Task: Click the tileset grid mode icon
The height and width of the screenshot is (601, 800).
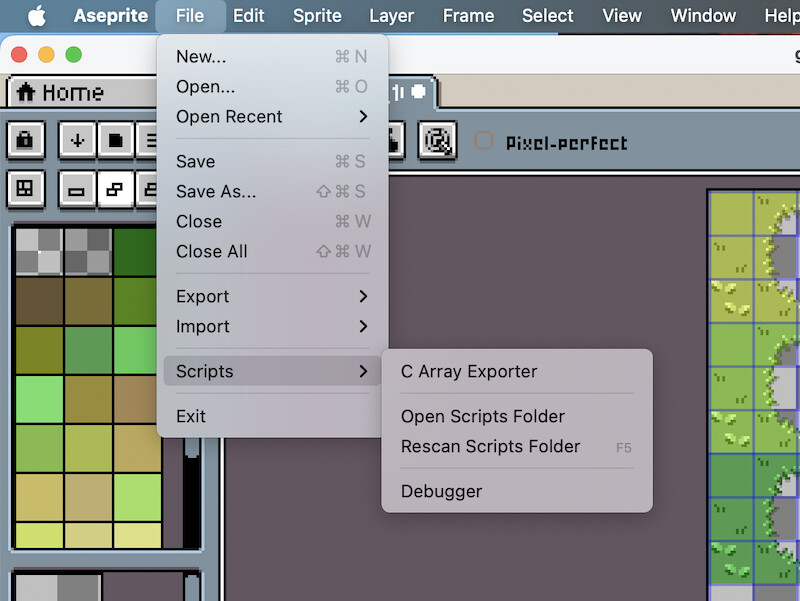Action: 25,188
